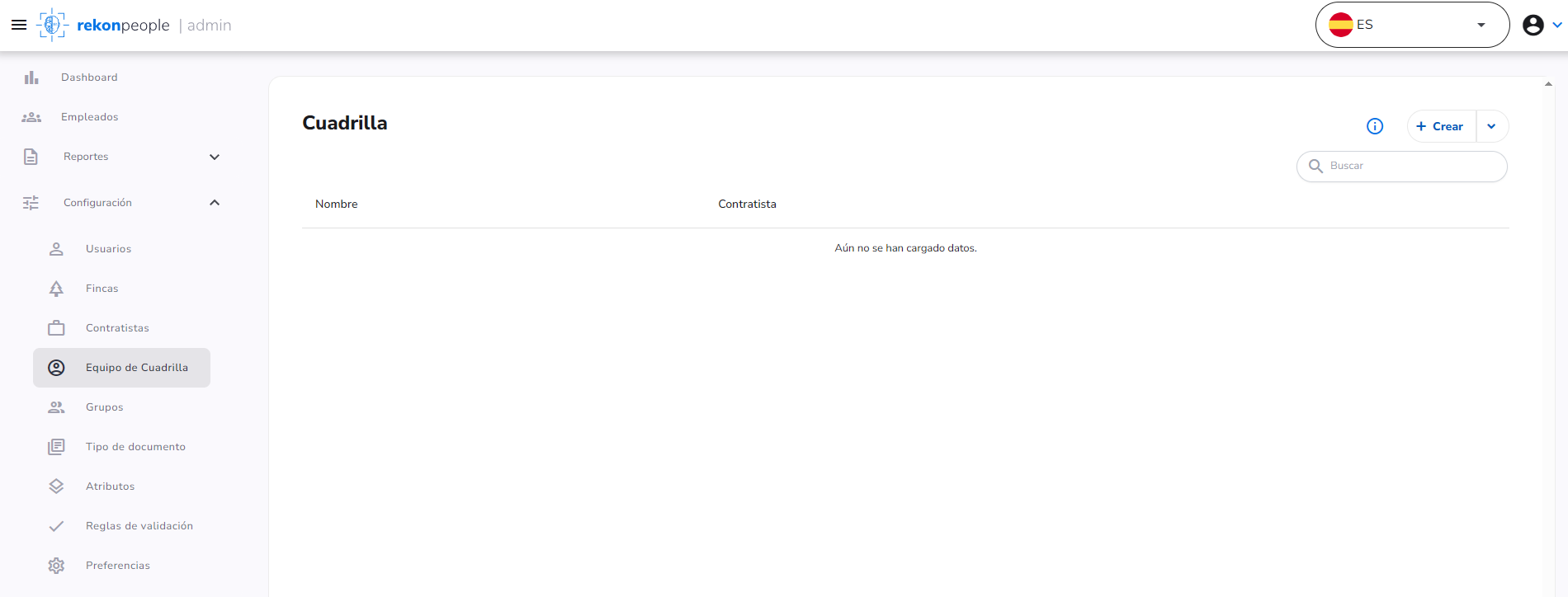Click the Buscar search field
The width and height of the screenshot is (1568, 597).
click(1402, 167)
